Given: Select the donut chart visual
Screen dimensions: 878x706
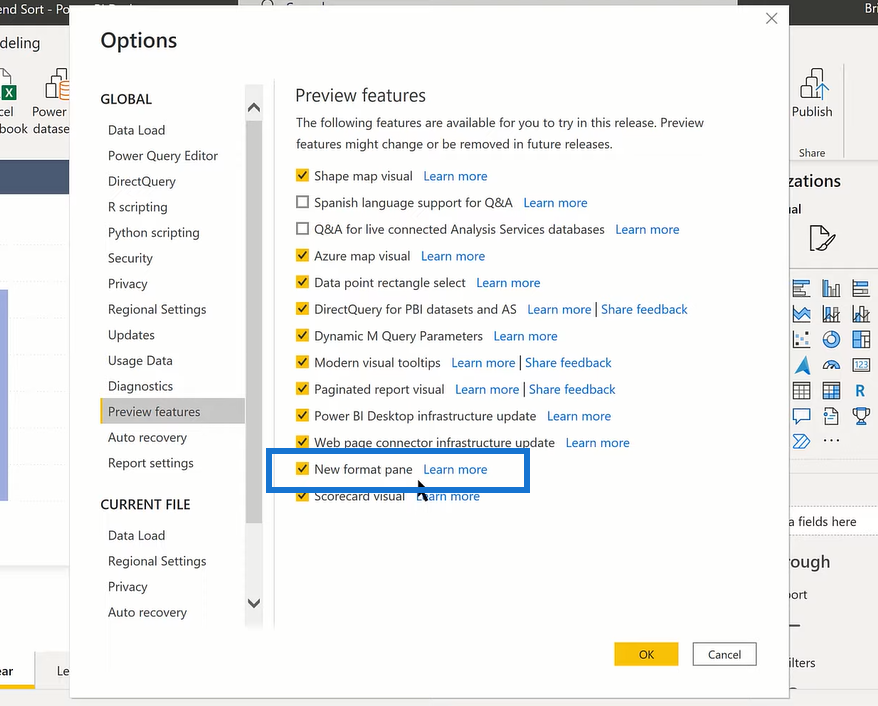Looking at the screenshot, I should click(831, 339).
